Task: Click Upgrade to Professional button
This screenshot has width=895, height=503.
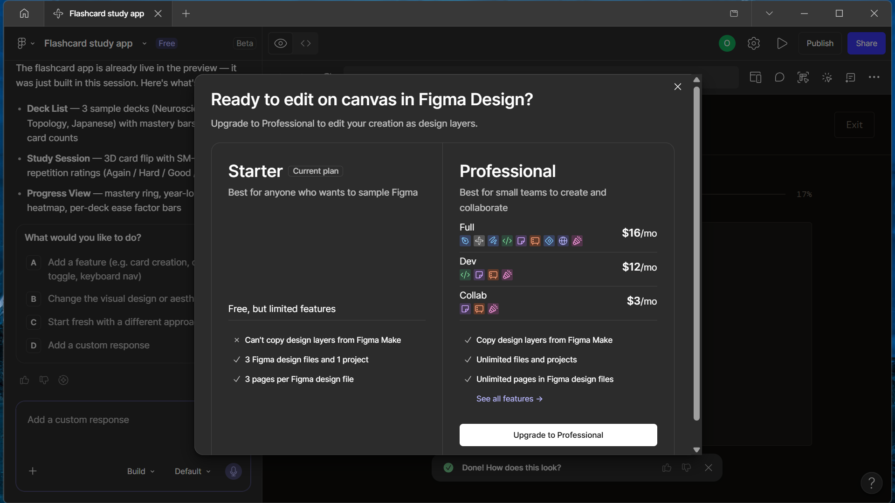Action: (x=558, y=435)
